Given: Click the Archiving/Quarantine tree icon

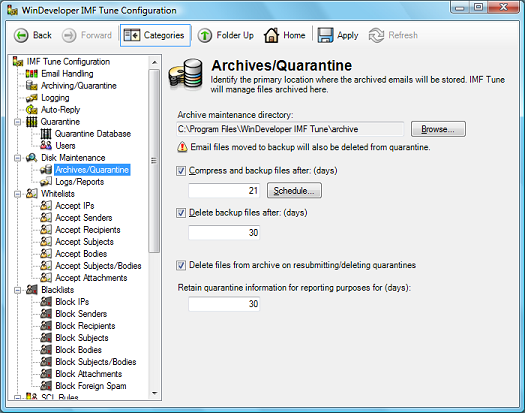Looking at the screenshot, I should click(x=32, y=86).
